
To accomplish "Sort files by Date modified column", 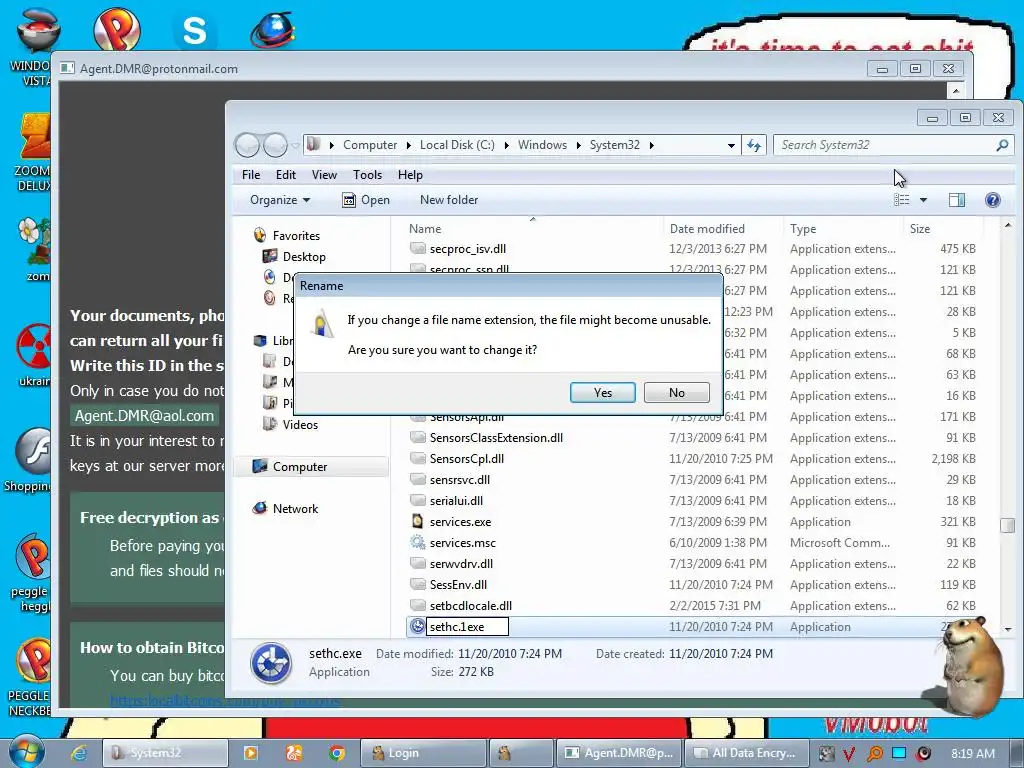I will 707,229.
